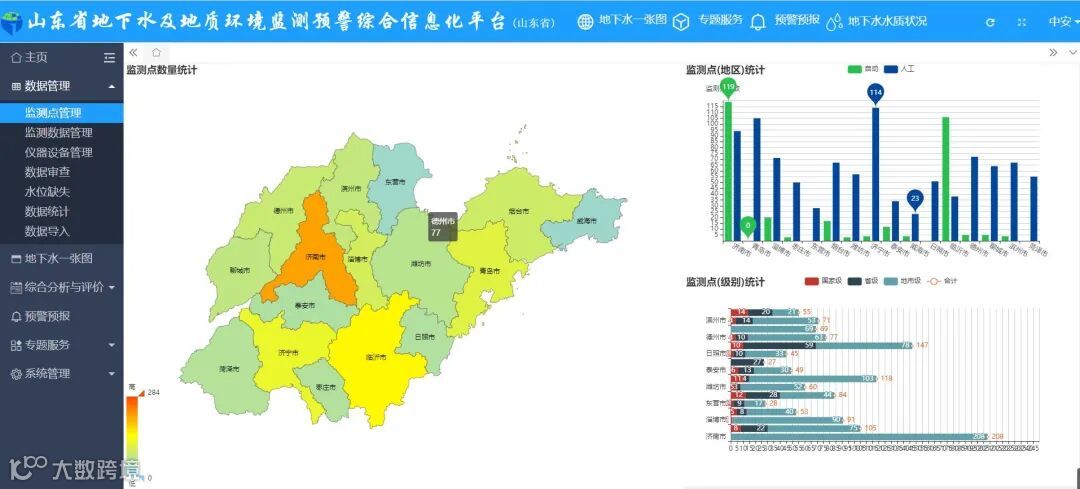Click the bell icon beside sidebar 预警预报
The width and height of the screenshot is (1080, 489).
click(x=17, y=317)
